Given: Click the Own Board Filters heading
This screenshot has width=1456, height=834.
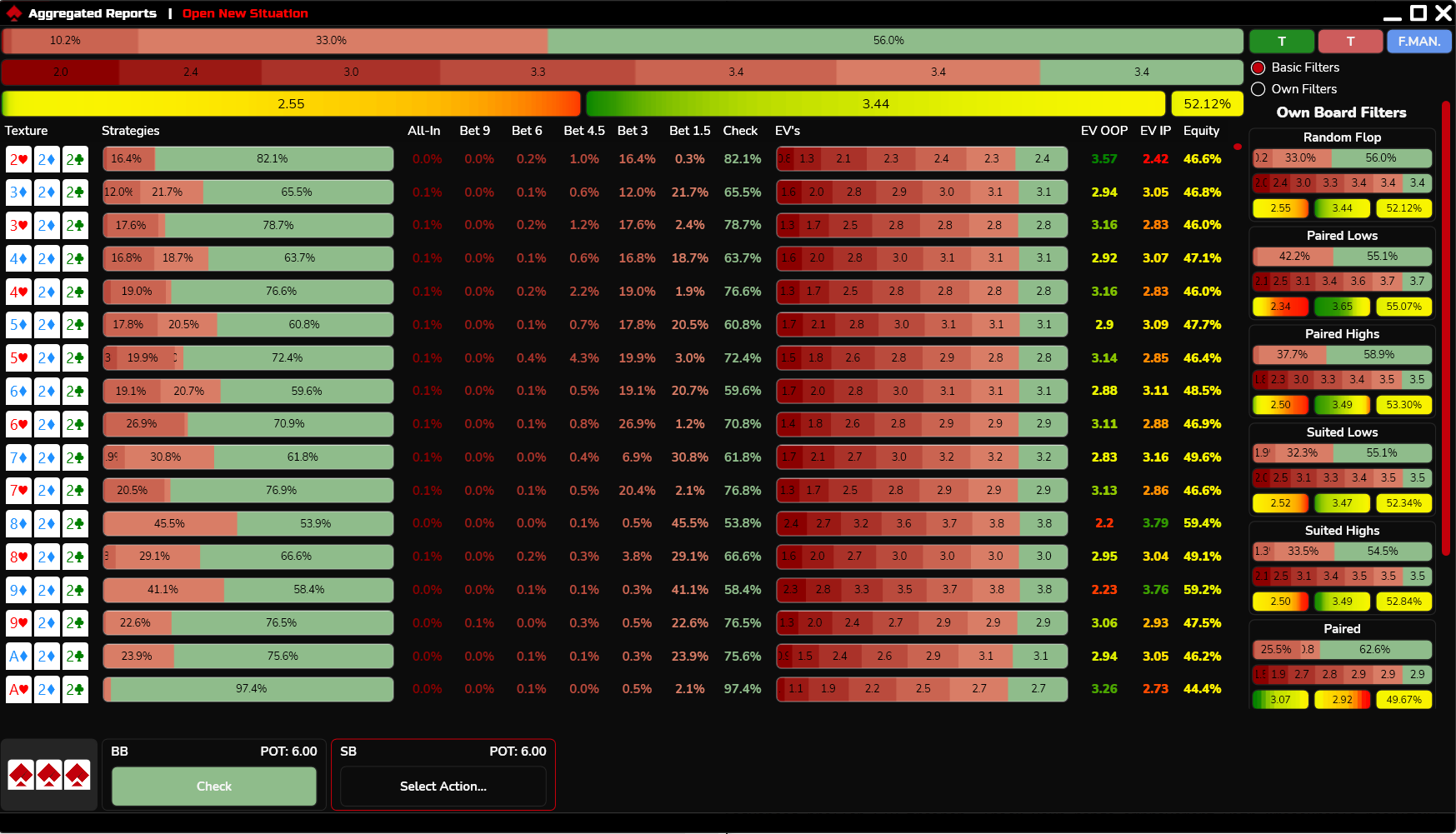Looking at the screenshot, I should click(1341, 112).
